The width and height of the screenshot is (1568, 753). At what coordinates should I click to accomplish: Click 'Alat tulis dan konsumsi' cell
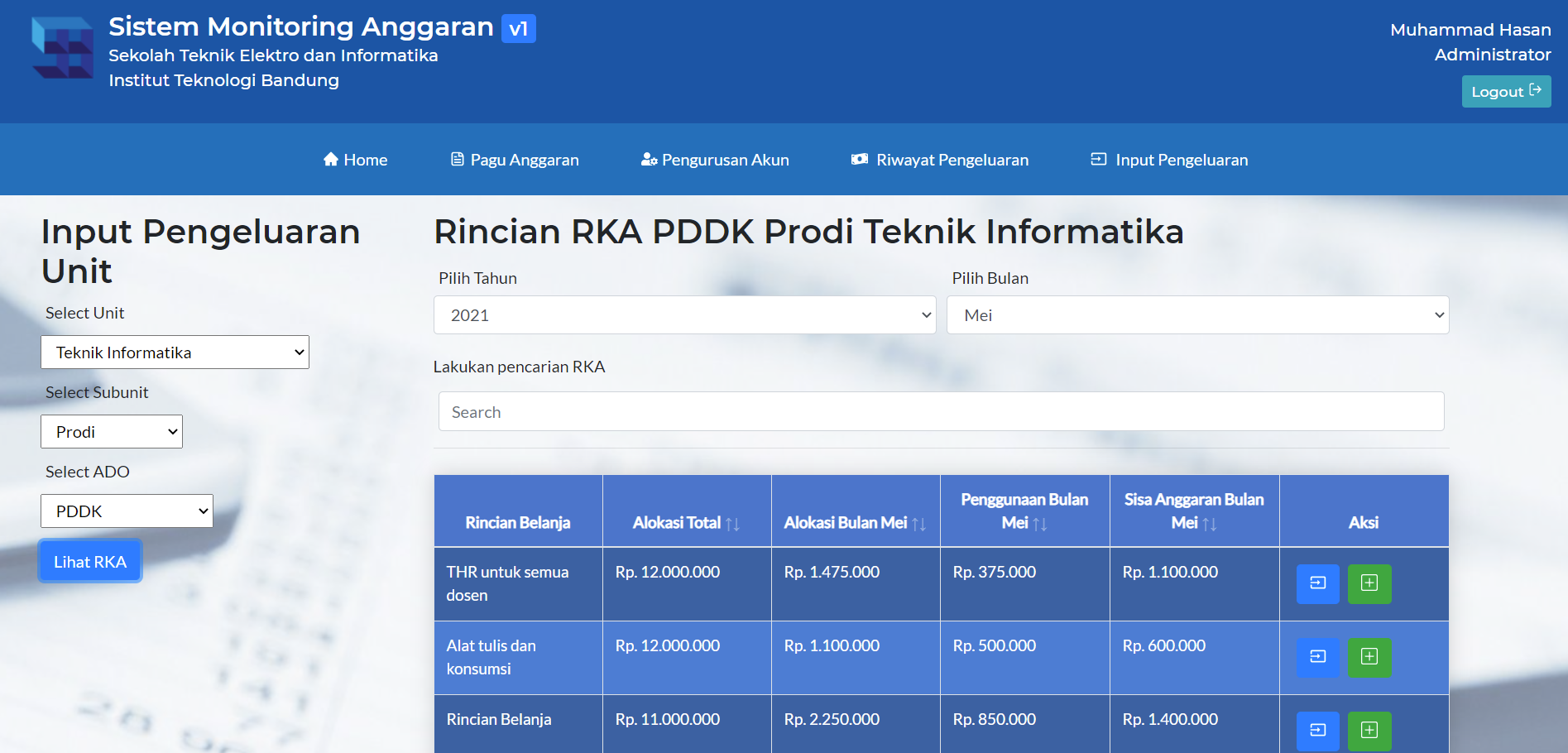(518, 657)
